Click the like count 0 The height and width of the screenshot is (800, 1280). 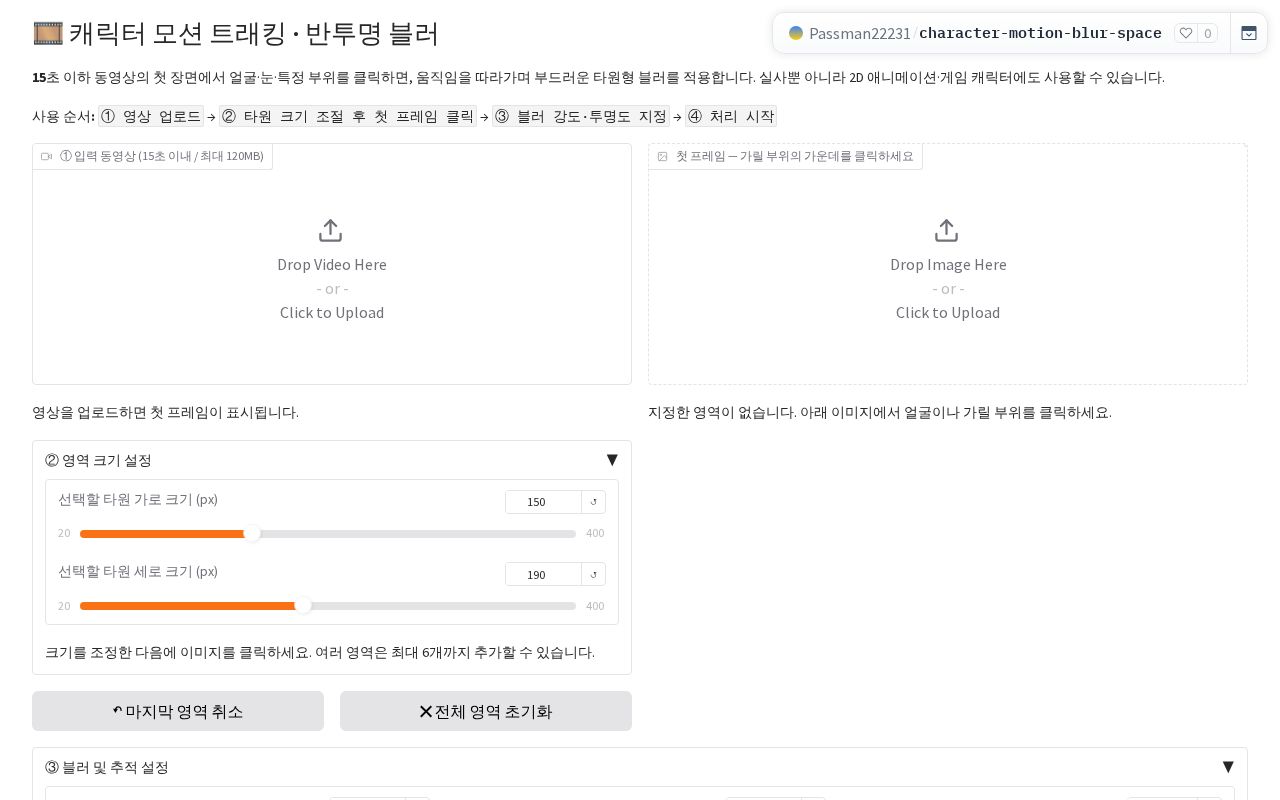tap(1207, 33)
